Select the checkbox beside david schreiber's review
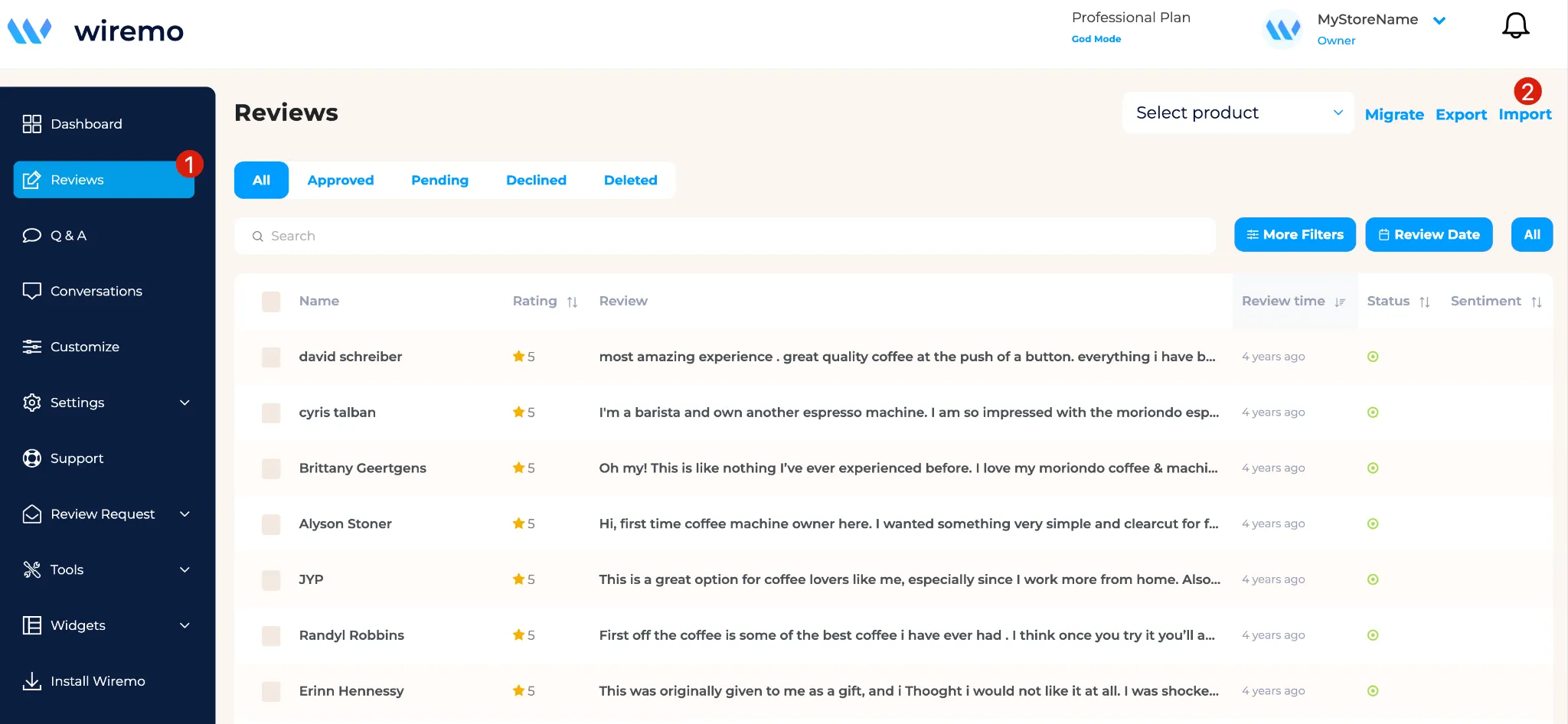This screenshot has width=1568, height=724. point(271,357)
